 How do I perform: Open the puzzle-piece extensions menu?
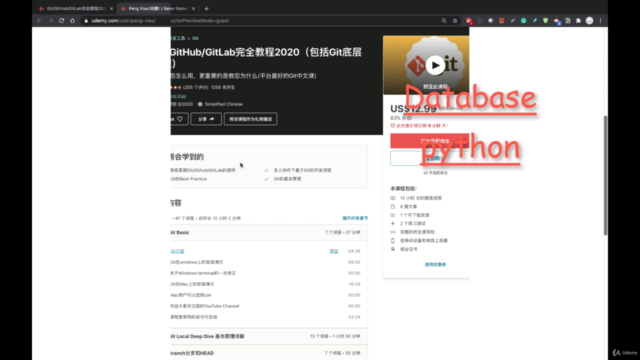578,20
